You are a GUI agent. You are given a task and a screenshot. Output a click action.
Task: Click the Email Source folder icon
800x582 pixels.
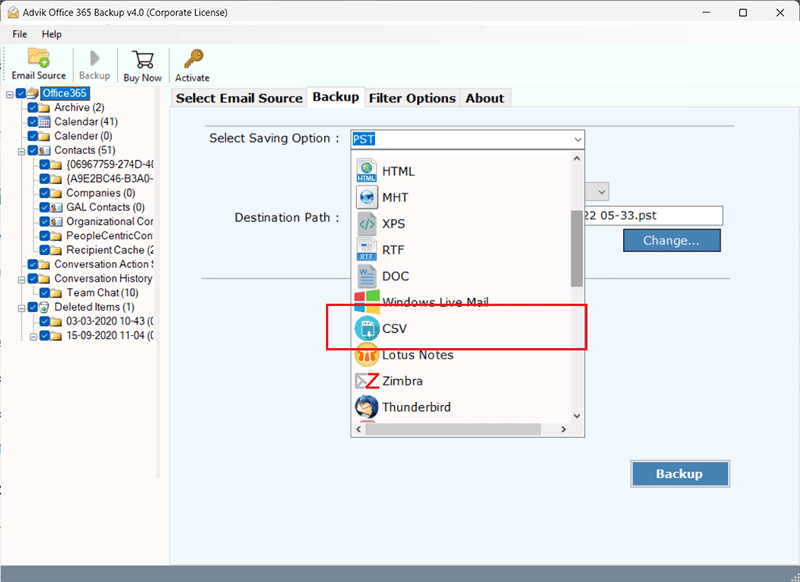point(39,58)
